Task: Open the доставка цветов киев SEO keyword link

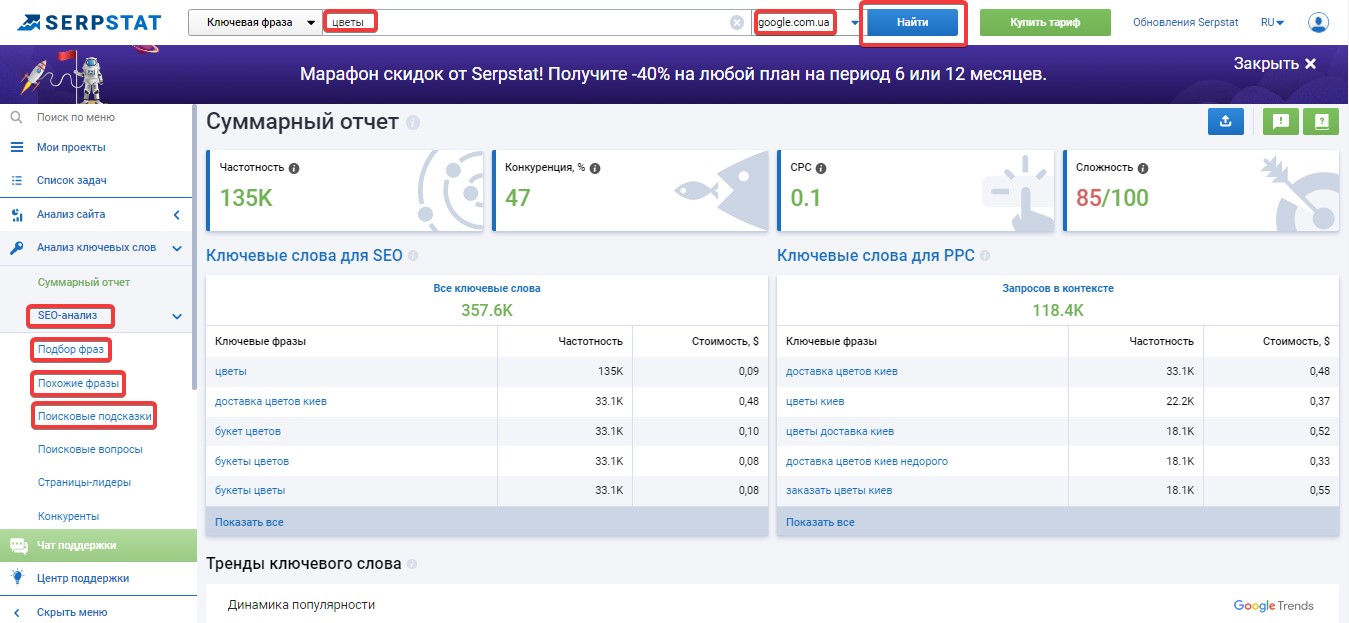Action: (271, 401)
